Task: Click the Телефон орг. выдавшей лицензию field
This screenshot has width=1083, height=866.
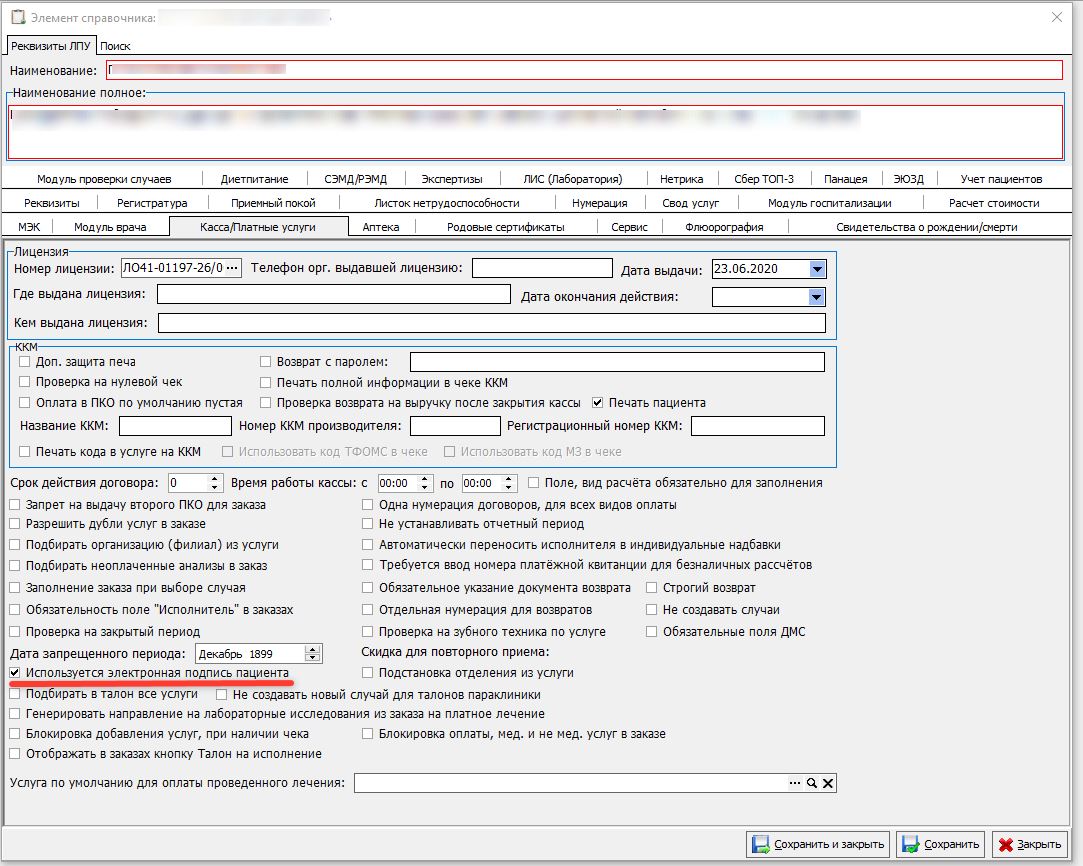Action: pos(542,268)
